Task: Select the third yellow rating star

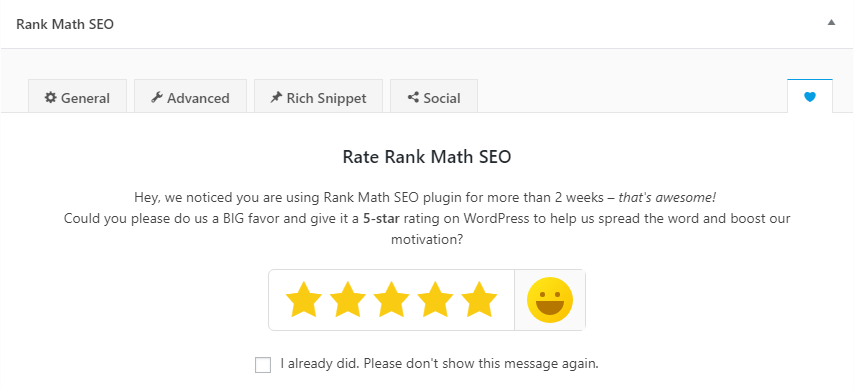Action: pyautogui.click(x=392, y=299)
